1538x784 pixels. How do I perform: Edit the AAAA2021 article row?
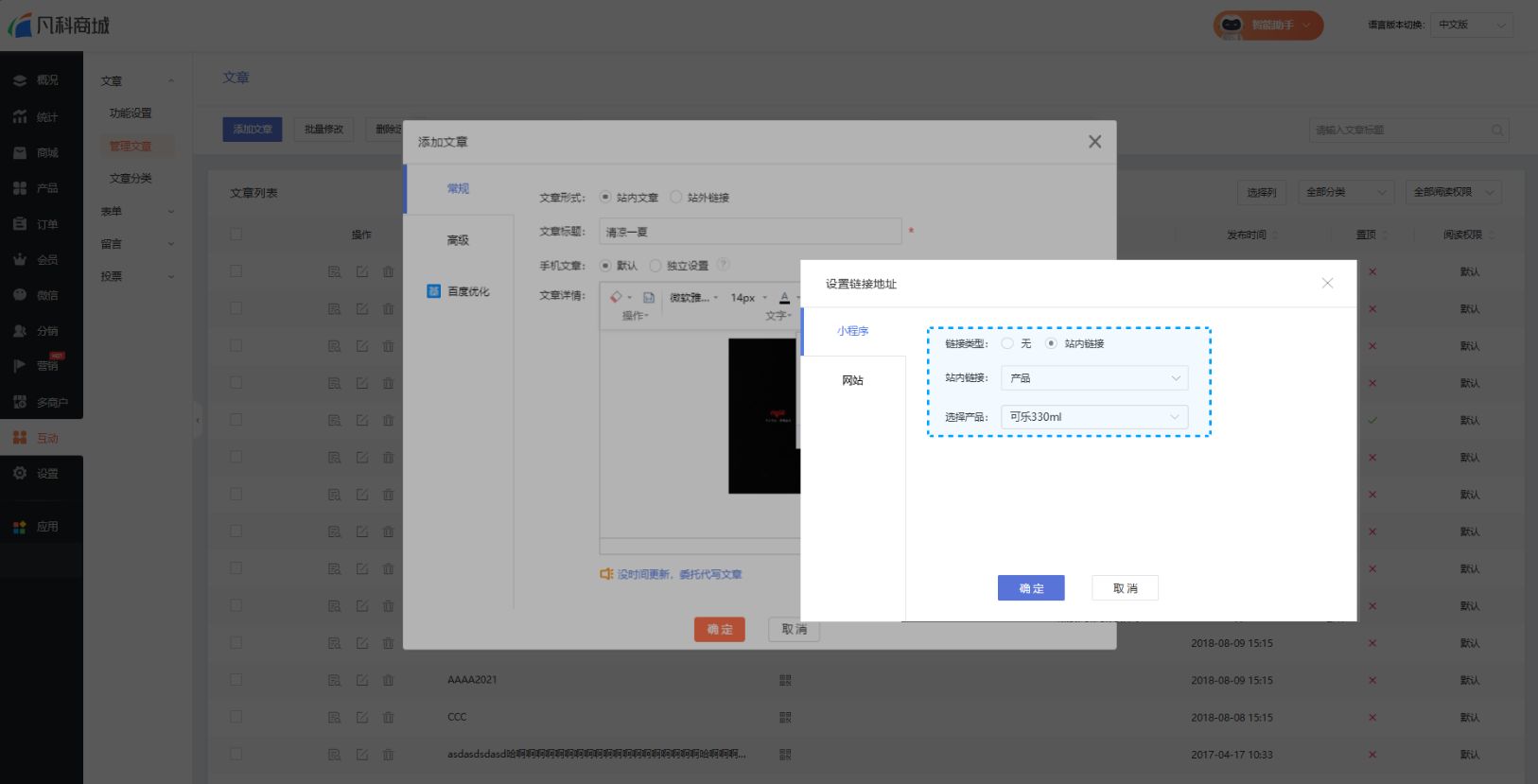point(362,680)
